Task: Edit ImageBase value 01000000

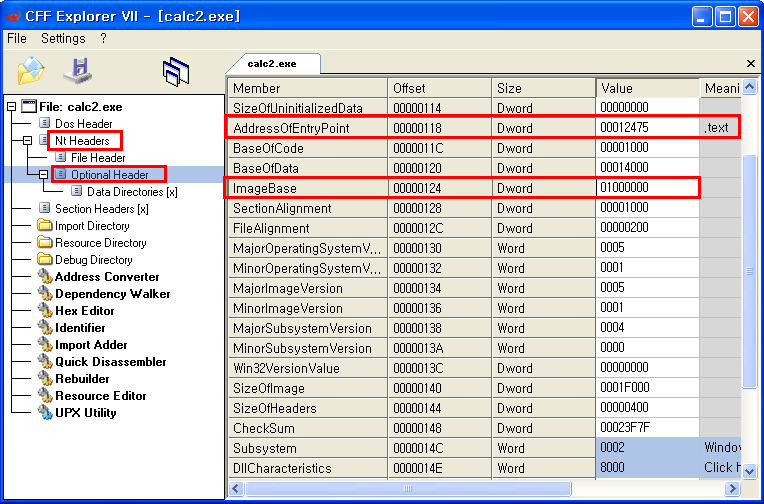Action: pos(648,188)
